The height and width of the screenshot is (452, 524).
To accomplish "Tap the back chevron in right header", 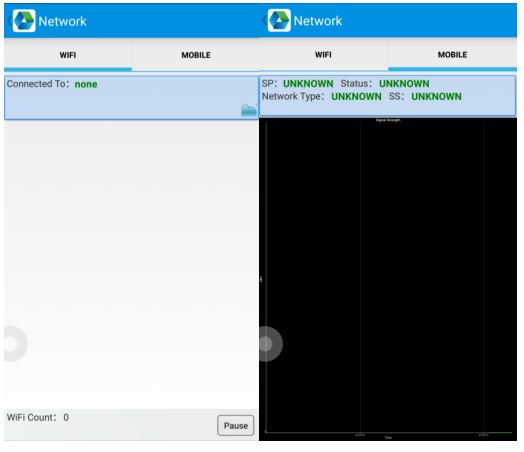I will pyautogui.click(x=264, y=21).
